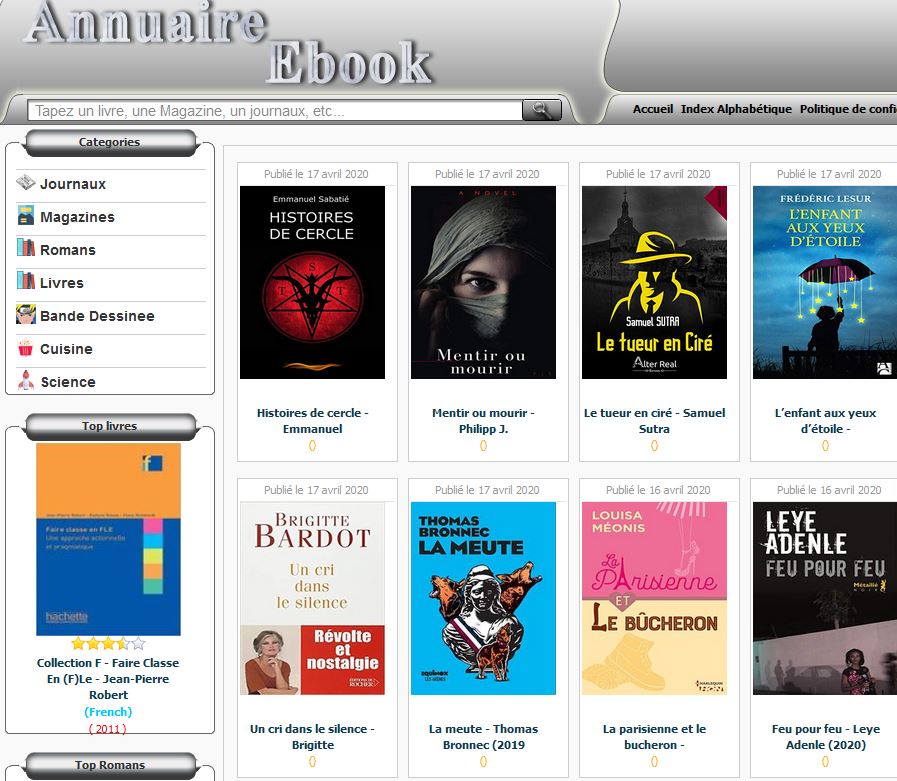Click the Journaux newspaper icon
The image size is (897, 781).
click(26, 183)
